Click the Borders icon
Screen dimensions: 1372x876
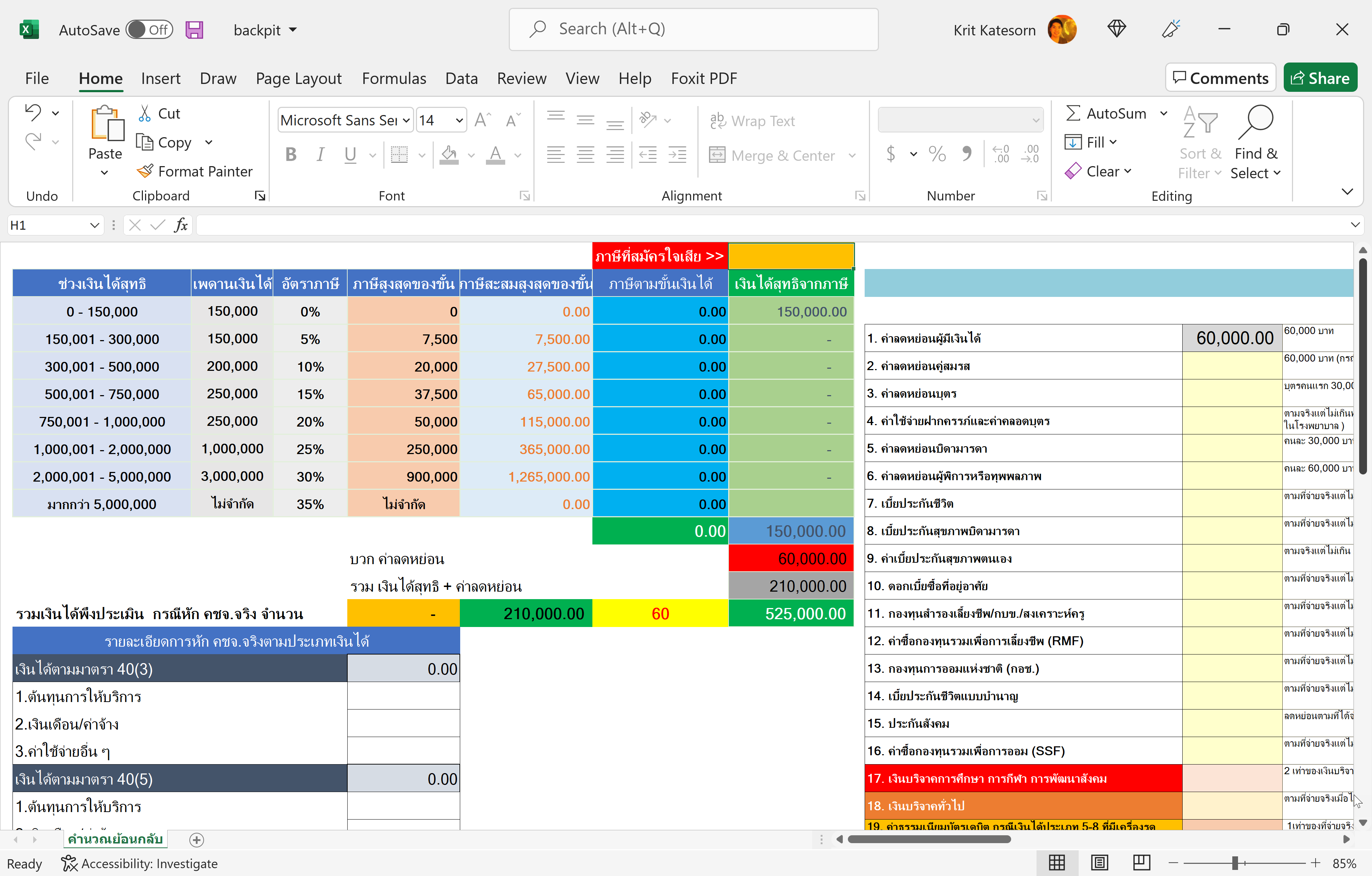(x=399, y=154)
